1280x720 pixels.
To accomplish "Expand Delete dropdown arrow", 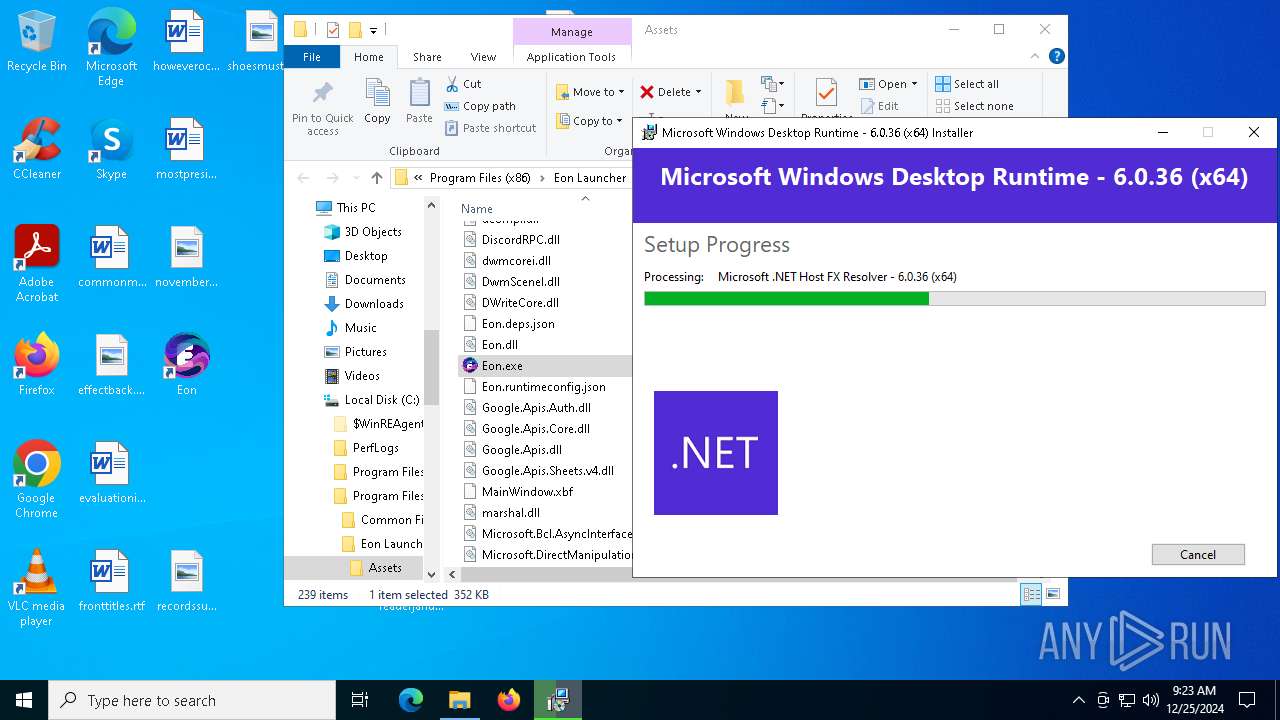I will 698,92.
